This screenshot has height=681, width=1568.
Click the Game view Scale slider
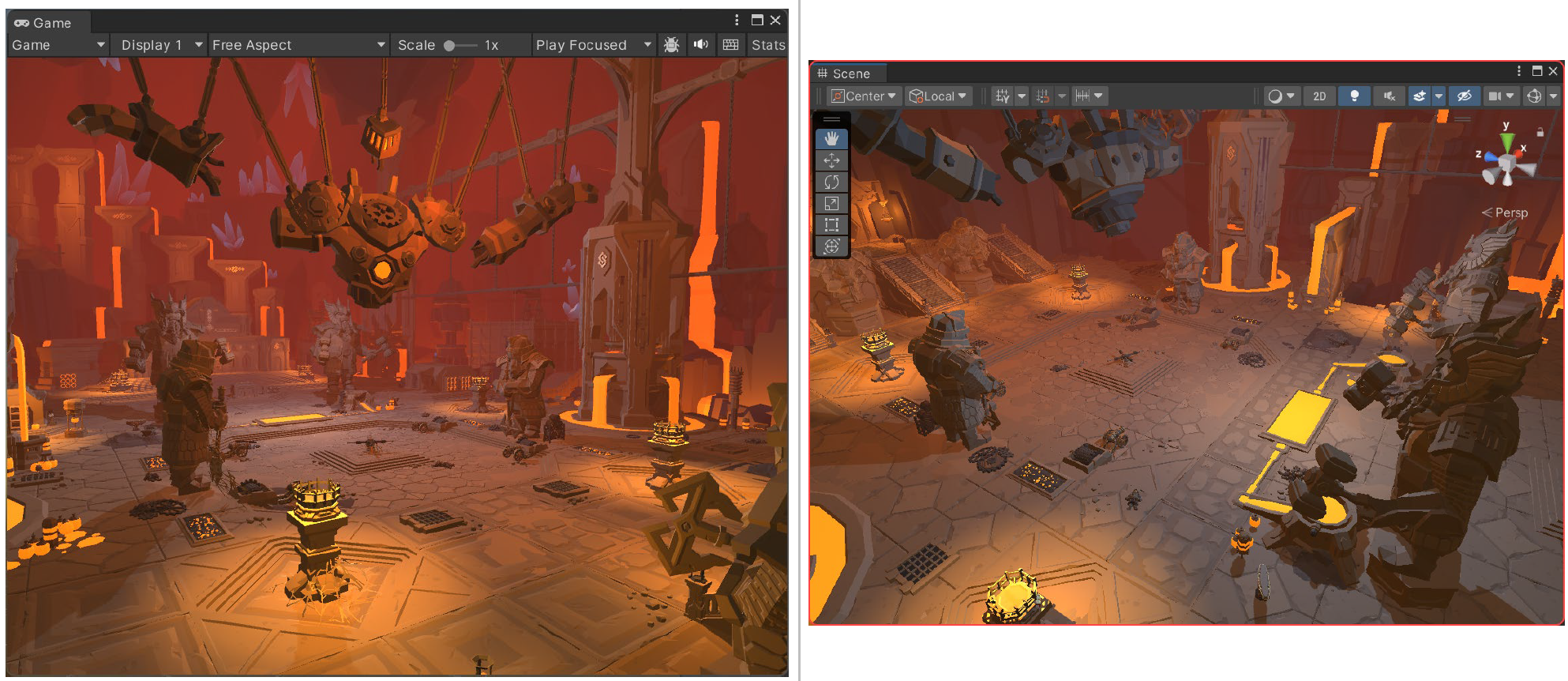461,46
